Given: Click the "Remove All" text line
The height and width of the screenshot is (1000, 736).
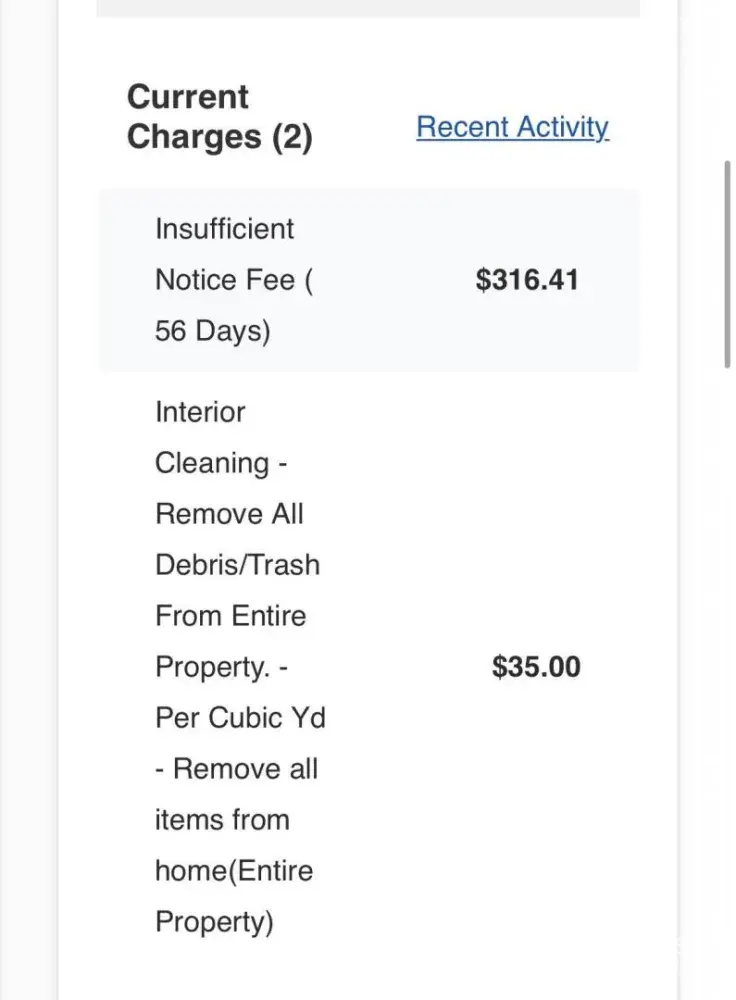Looking at the screenshot, I should coord(229,514).
